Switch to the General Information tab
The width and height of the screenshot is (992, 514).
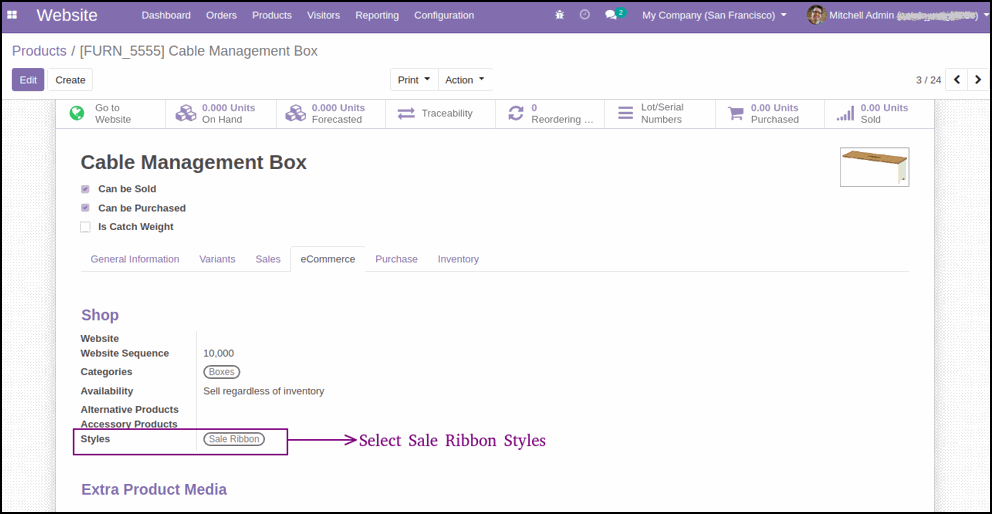(135, 259)
